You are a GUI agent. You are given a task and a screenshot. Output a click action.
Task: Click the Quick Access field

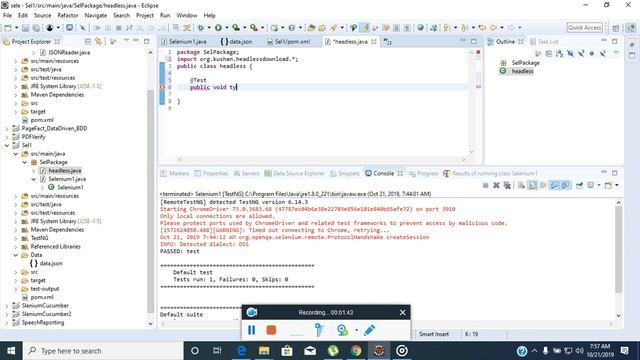tap(584, 28)
